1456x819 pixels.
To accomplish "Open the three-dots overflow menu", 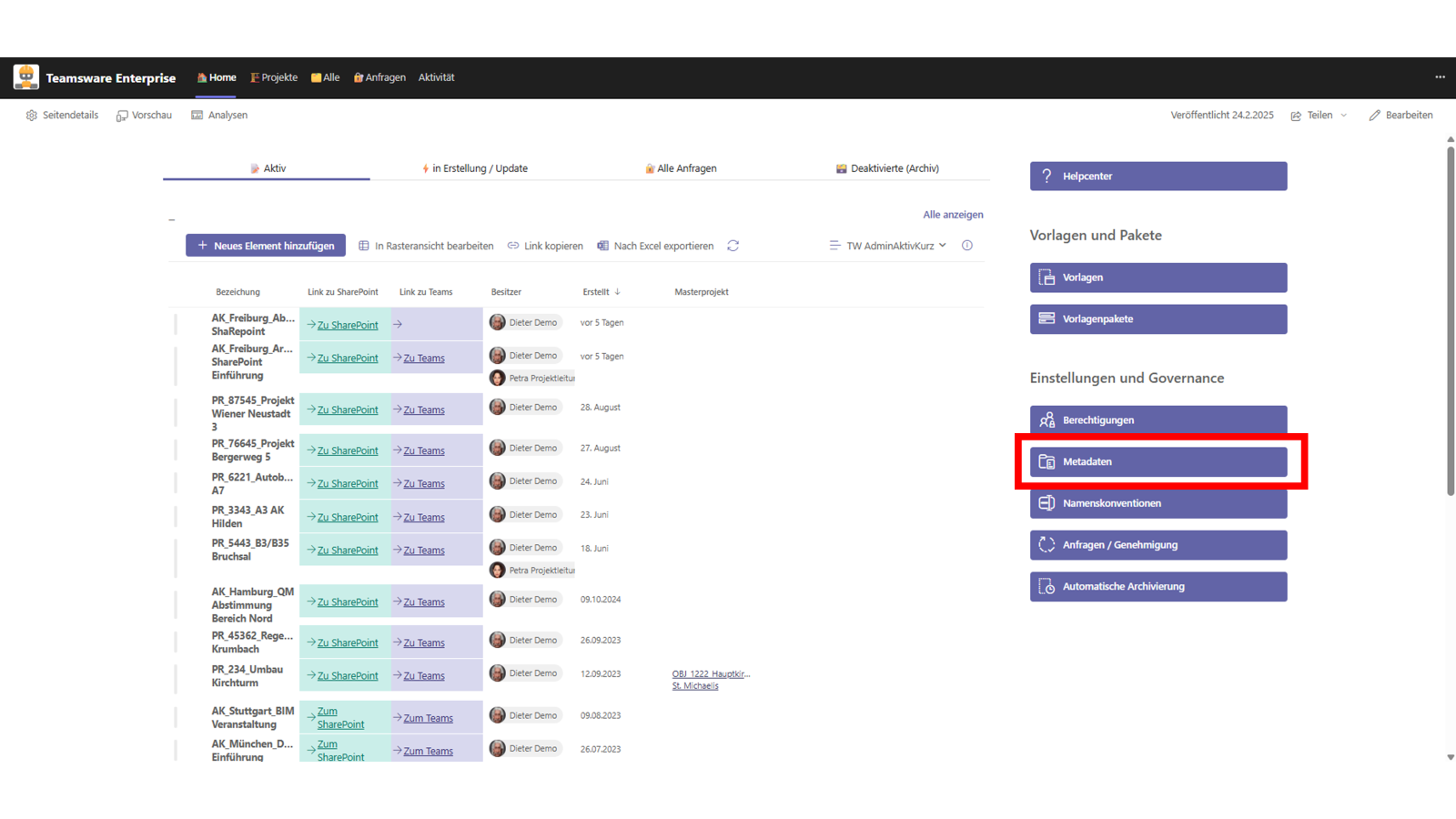I will click(x=1440, y=77).
